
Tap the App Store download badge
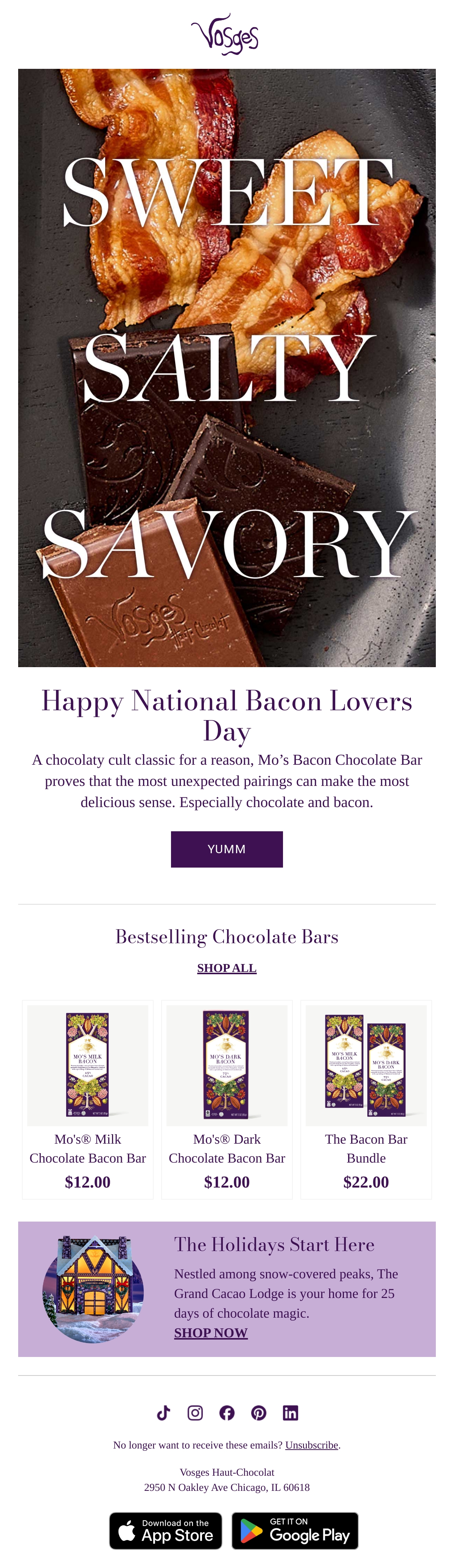[166, 1530]
